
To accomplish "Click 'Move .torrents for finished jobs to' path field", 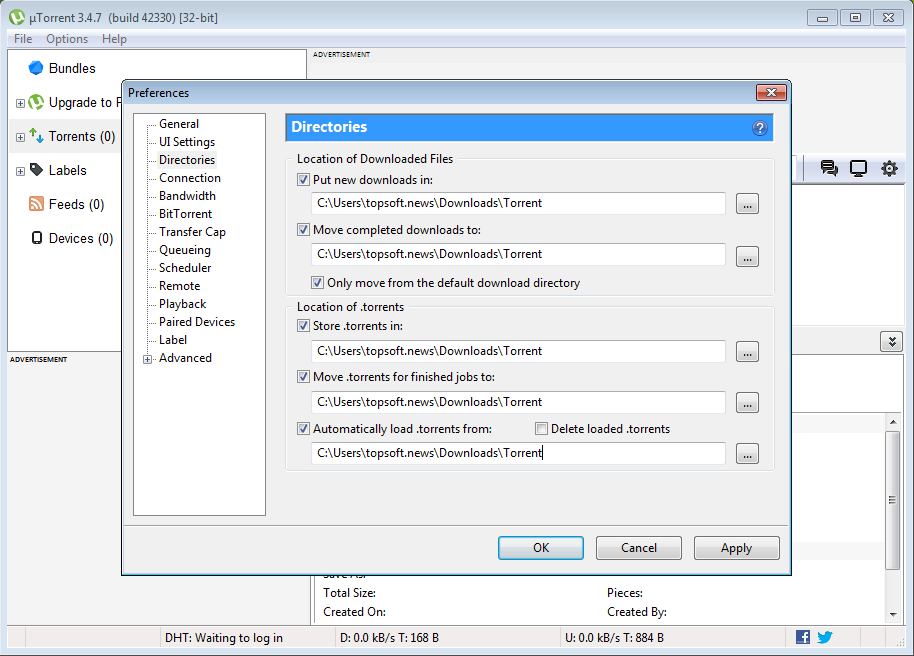I will (518, 402).
